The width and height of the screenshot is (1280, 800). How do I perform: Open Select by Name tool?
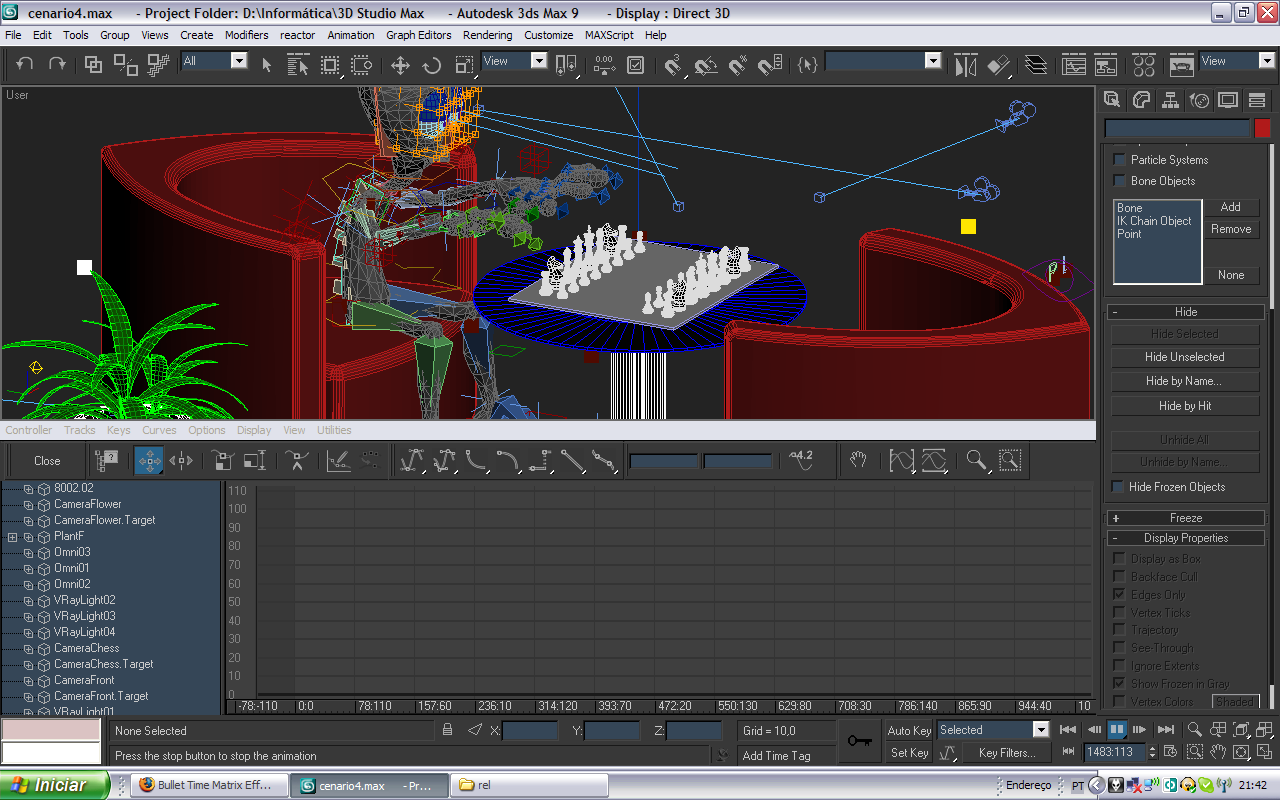[298, 65]
